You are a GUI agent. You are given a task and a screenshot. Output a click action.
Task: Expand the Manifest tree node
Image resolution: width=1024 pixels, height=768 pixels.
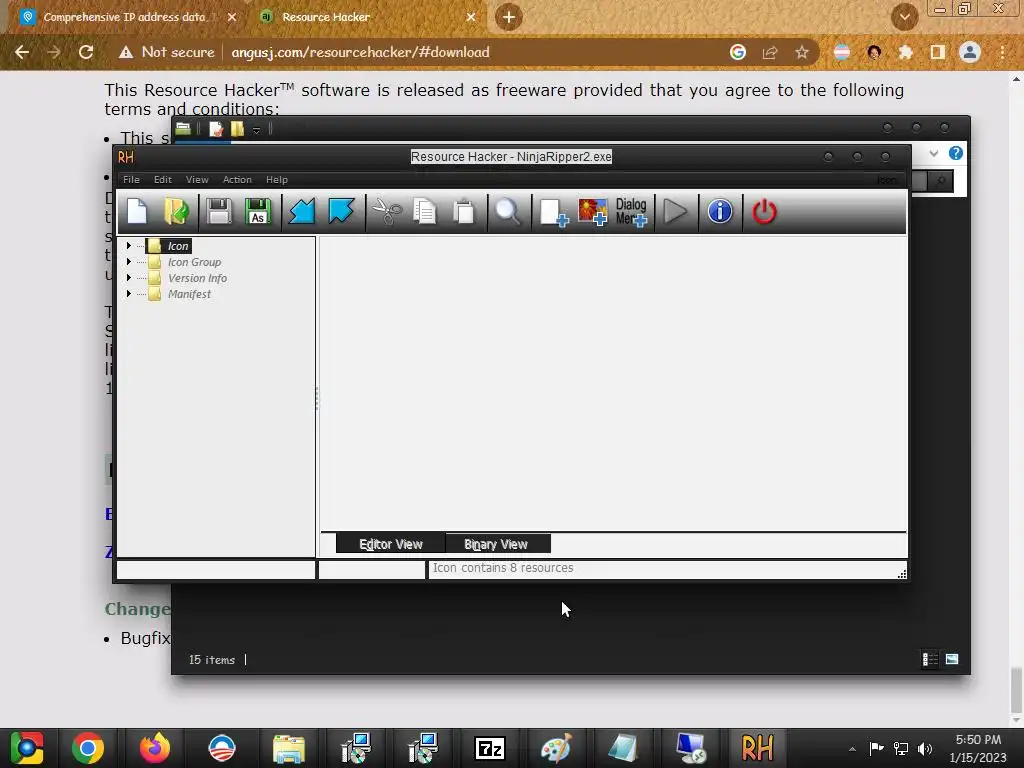(x=129, y=294)
